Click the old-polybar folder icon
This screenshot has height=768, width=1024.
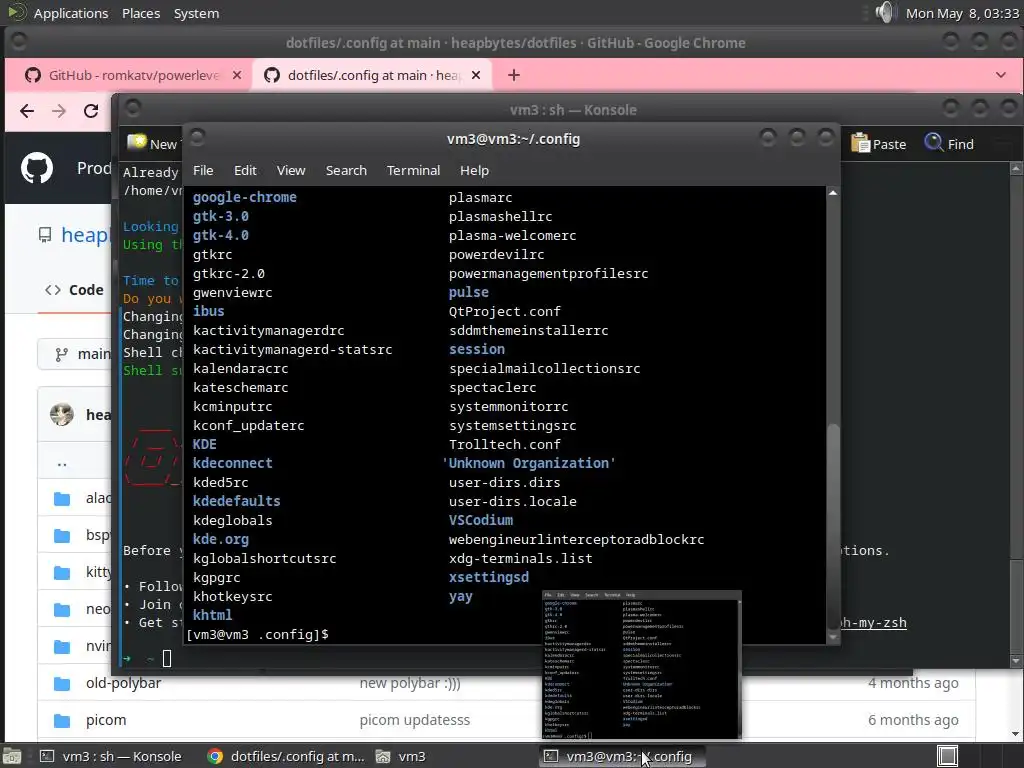click(x=62, y=684)
